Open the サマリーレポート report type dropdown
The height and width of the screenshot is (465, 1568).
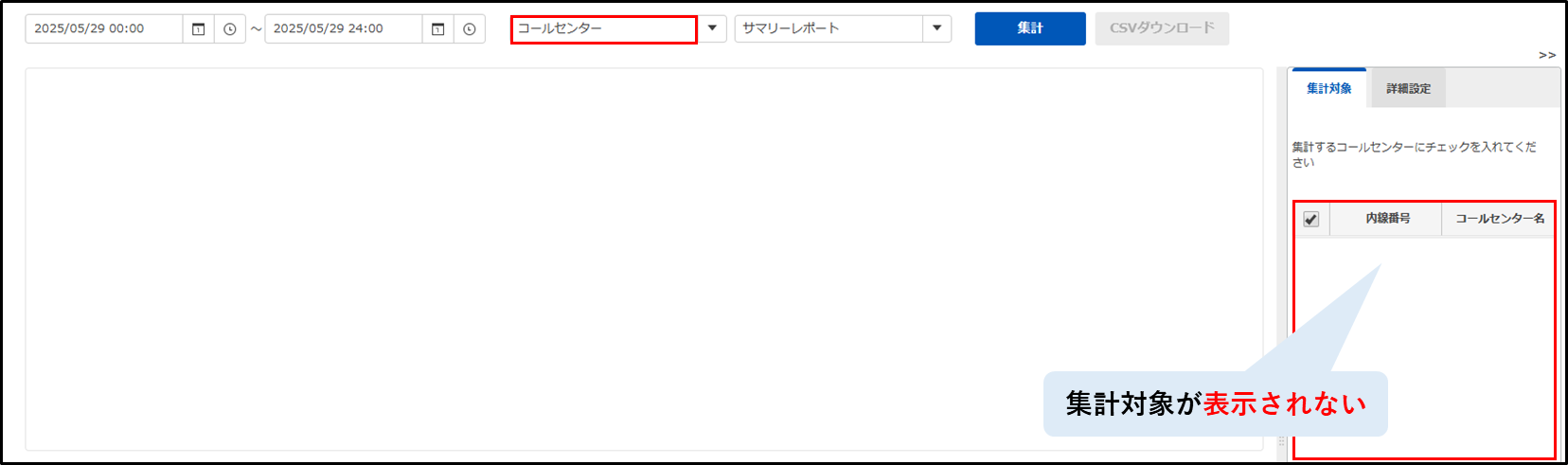pos(829,29)
